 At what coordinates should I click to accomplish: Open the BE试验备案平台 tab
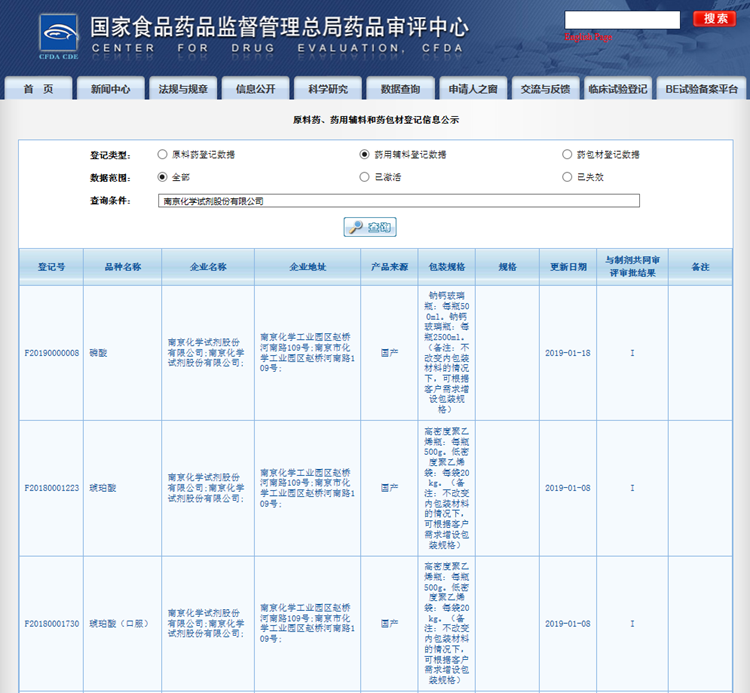701,88
